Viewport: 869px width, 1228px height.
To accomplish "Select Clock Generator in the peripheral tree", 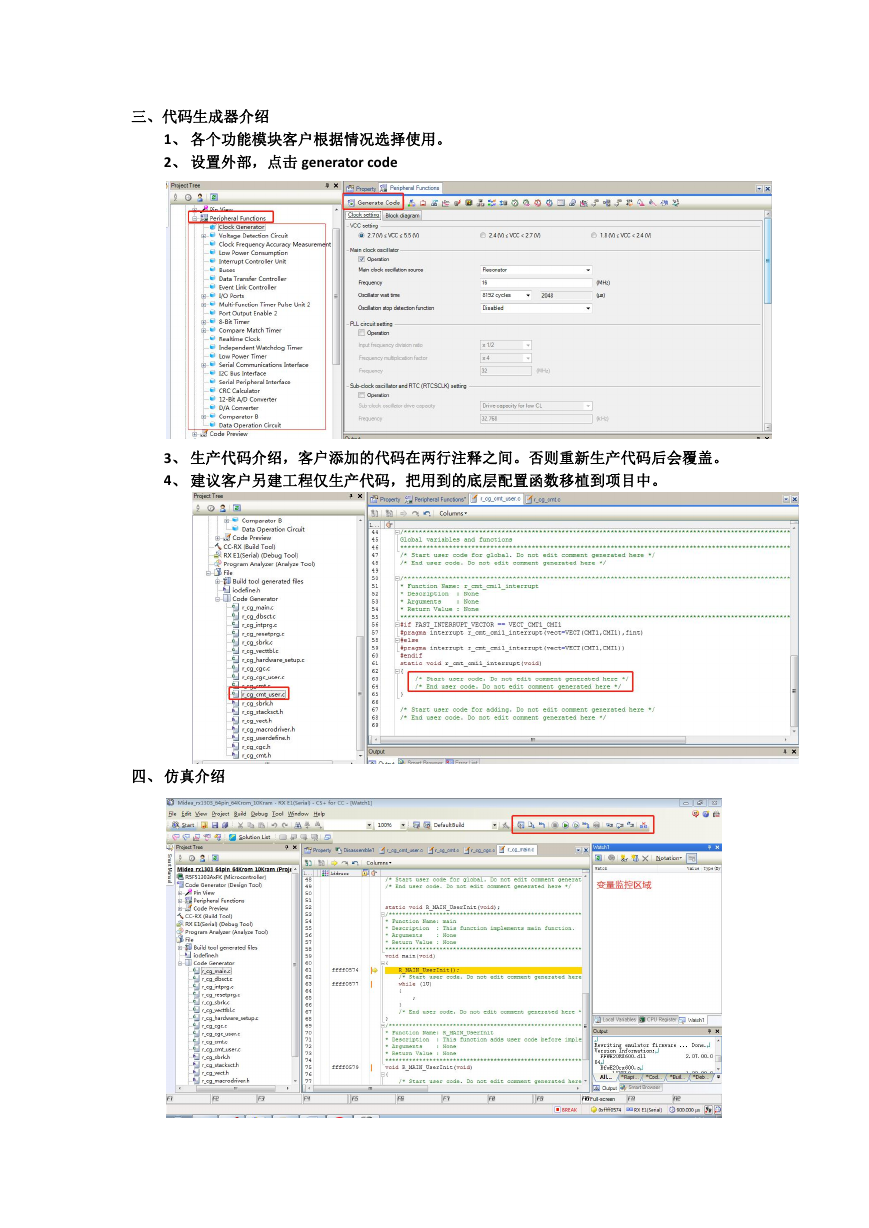I will [242, 227].
